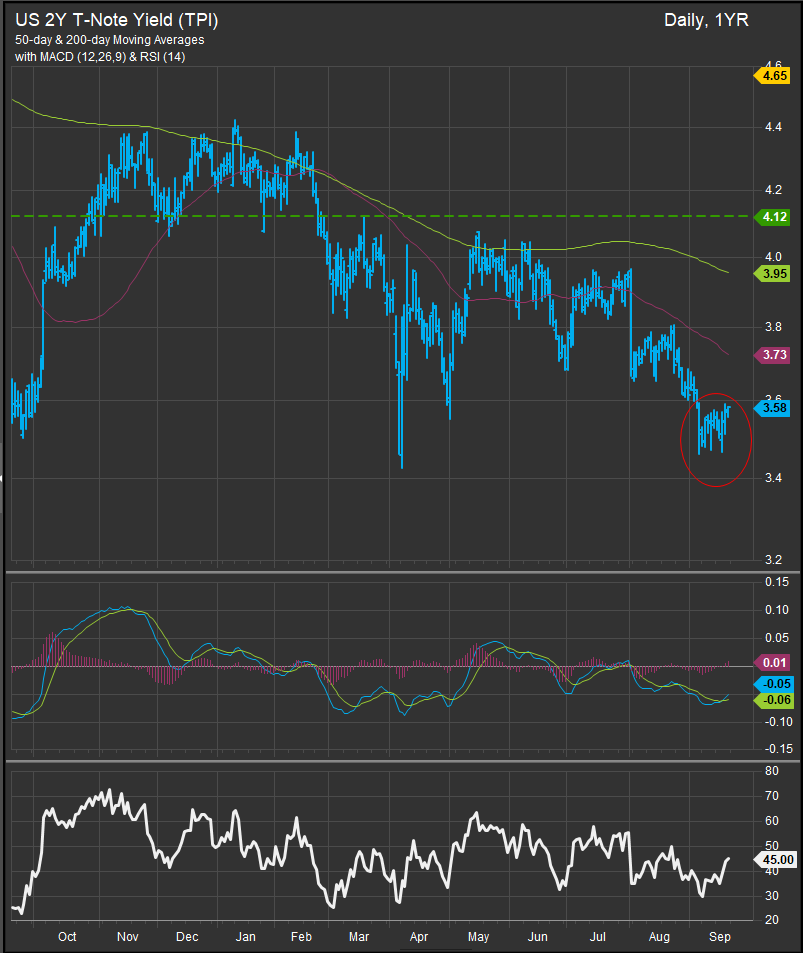803x953 pixels.
Task: Click the MACD (12,26,9) & RSI (14) text
Action: pyautogui.click(x=100, y=56)
